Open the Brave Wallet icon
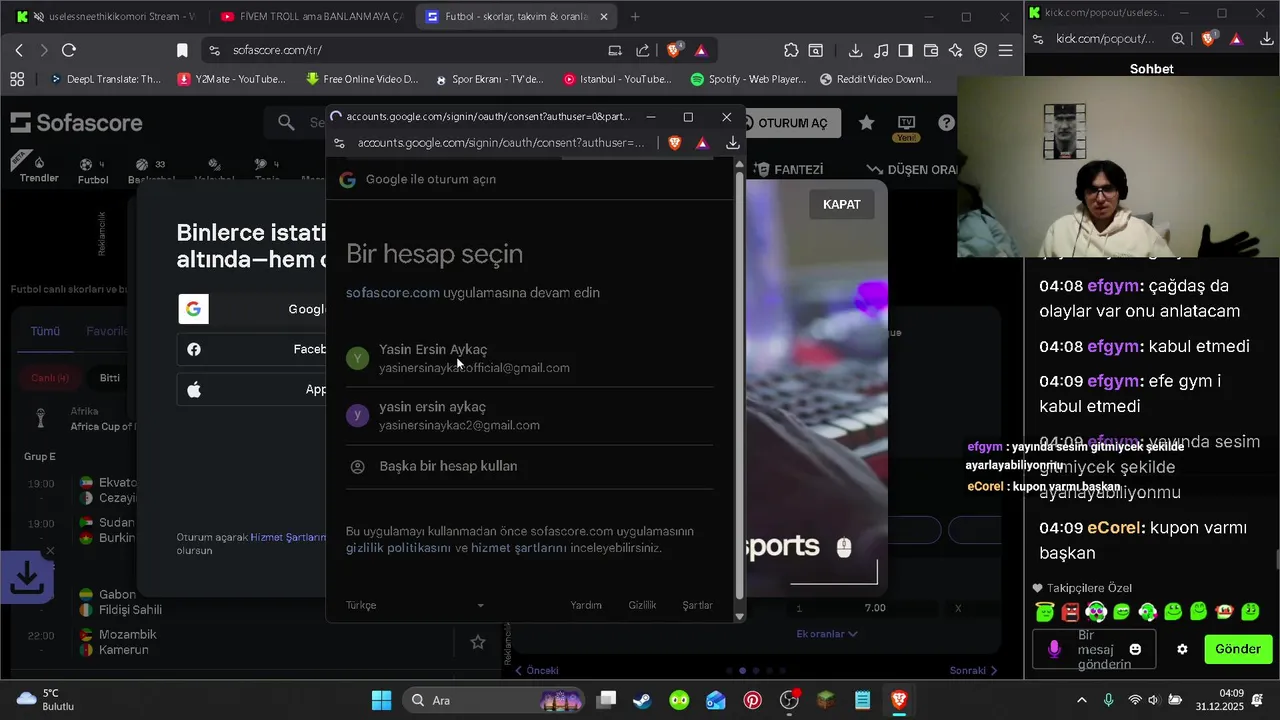The height and width of the screenshot is (720, 1280). coord(930,50)
